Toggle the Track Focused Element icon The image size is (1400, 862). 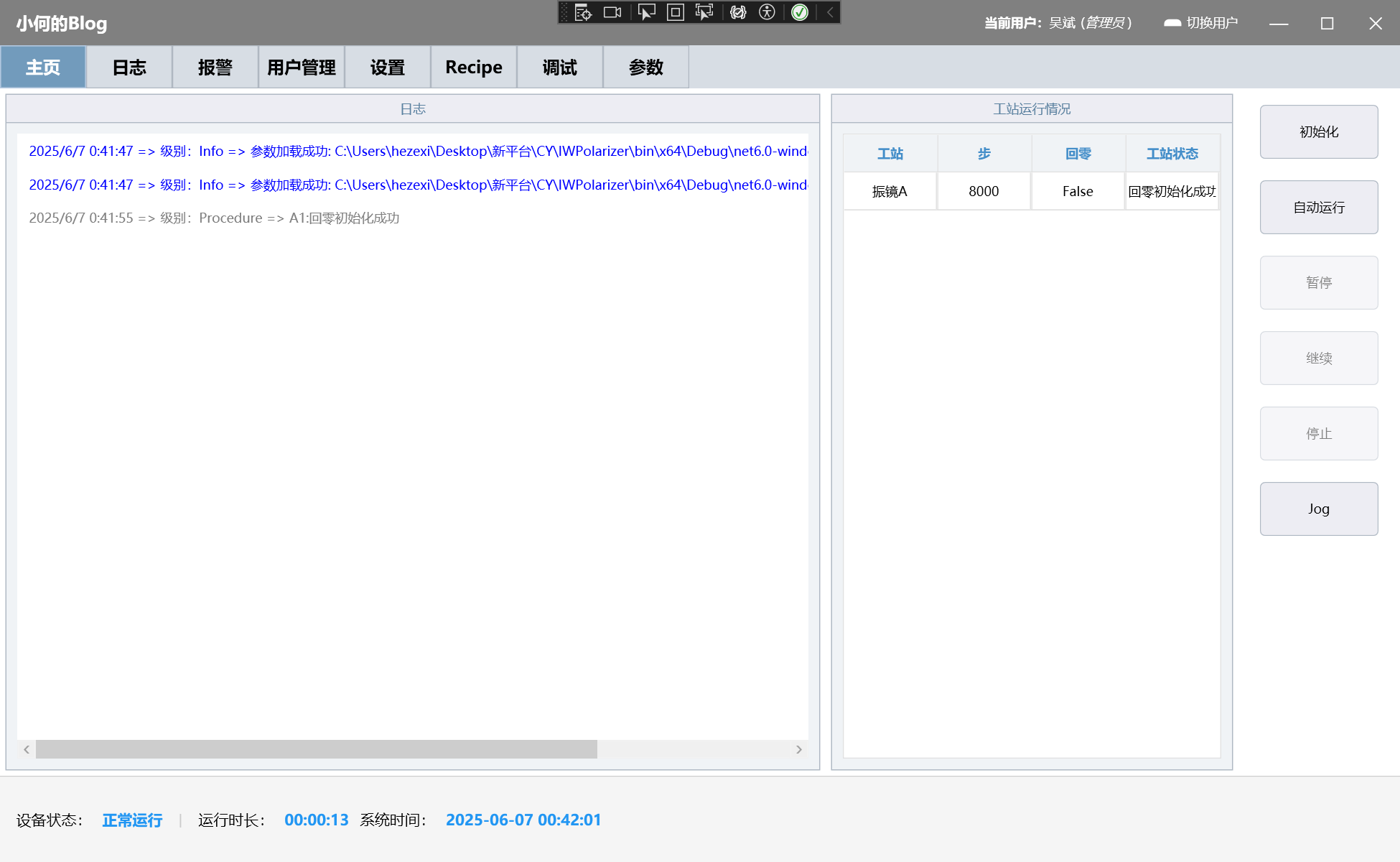(704, 12)
